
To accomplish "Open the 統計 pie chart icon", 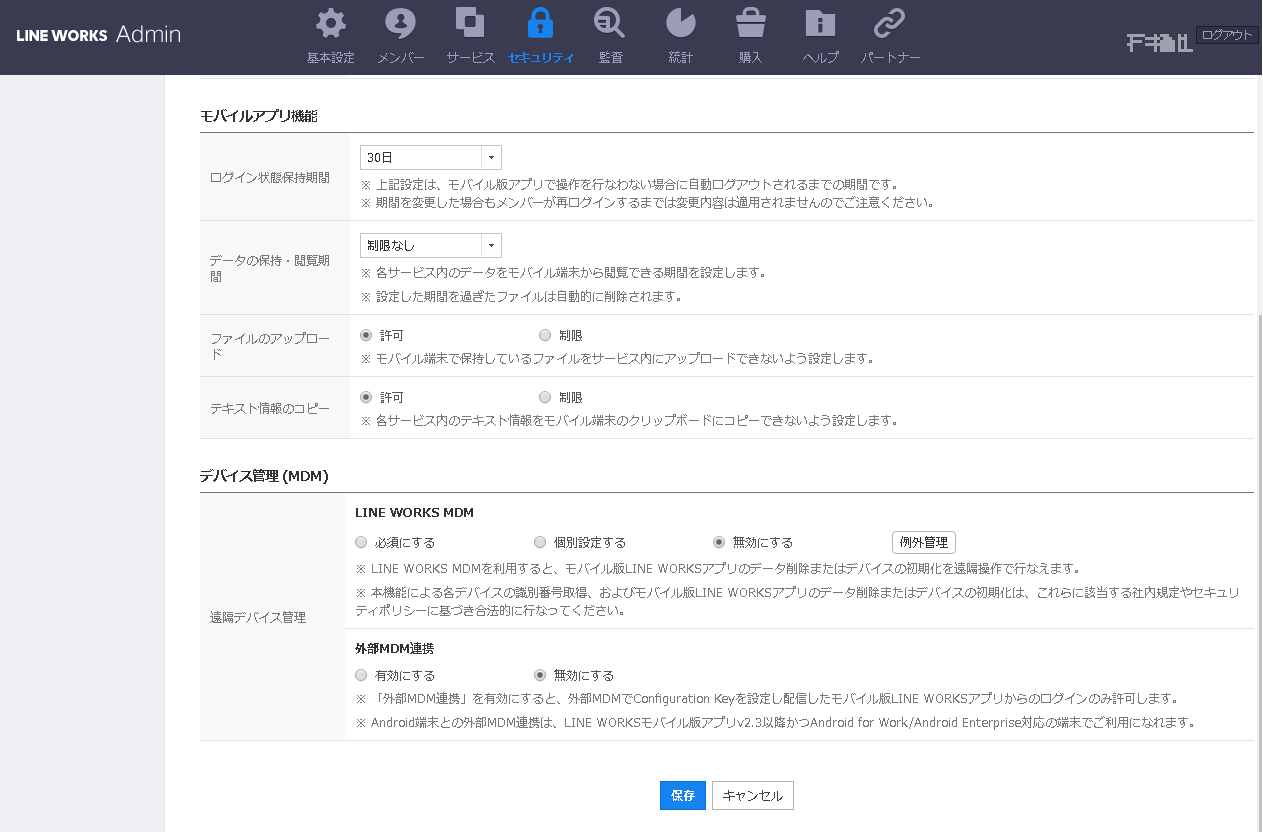I will point(680,24).
